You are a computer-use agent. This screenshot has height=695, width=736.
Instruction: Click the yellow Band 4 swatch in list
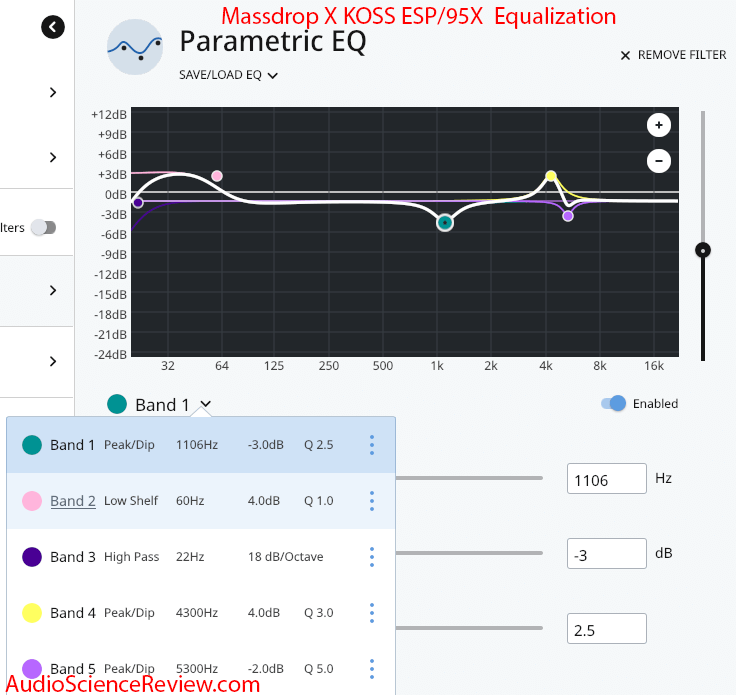[32, 613]
